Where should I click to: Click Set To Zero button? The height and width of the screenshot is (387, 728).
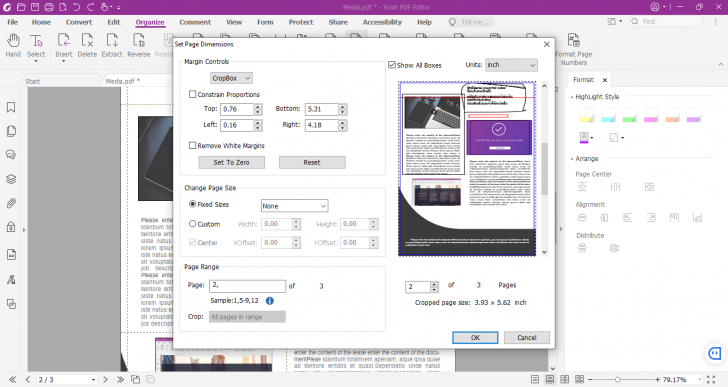[x=231, y=162]
